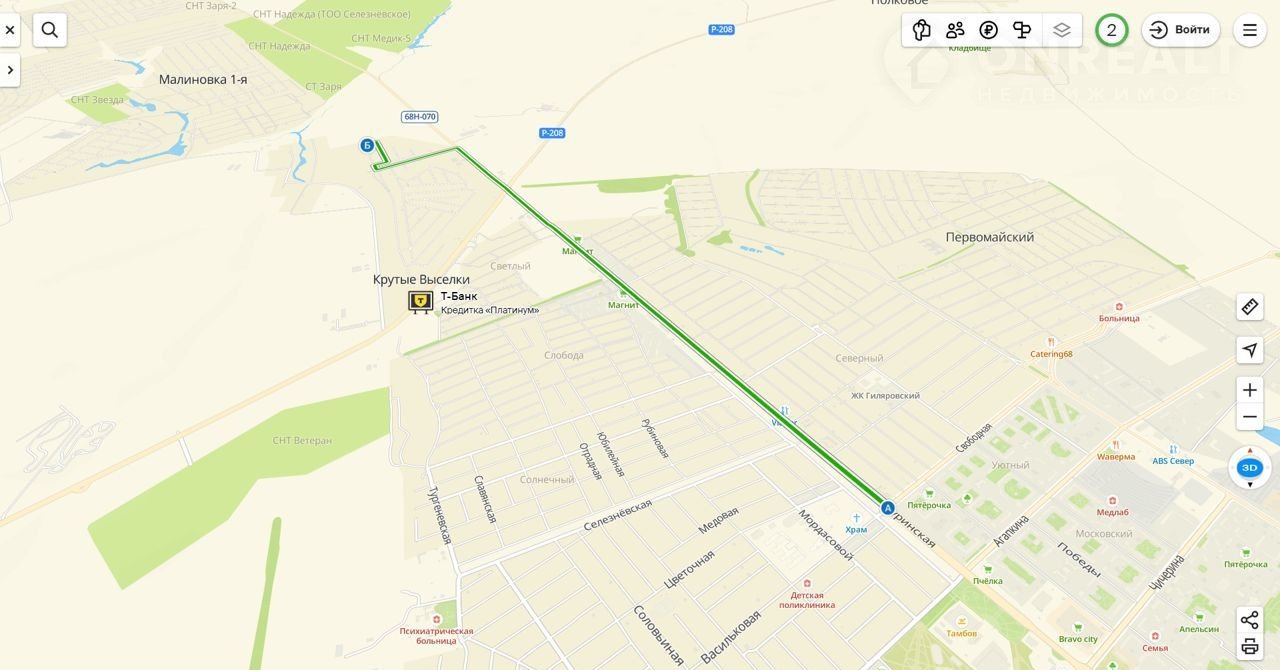Select the signpost layer icon
This screenshot has height=670, width=1280.
point(1022,30)
